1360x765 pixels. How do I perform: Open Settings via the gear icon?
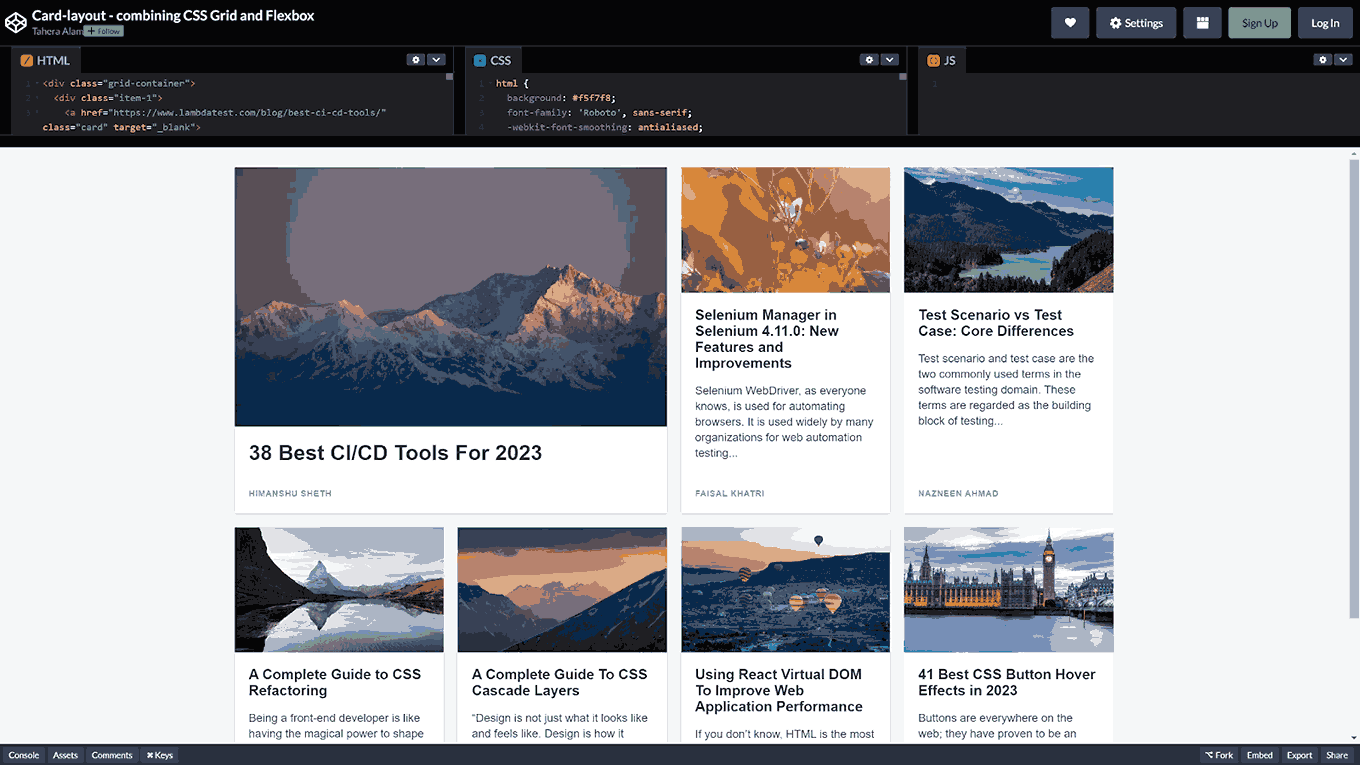coord(1136,22)
